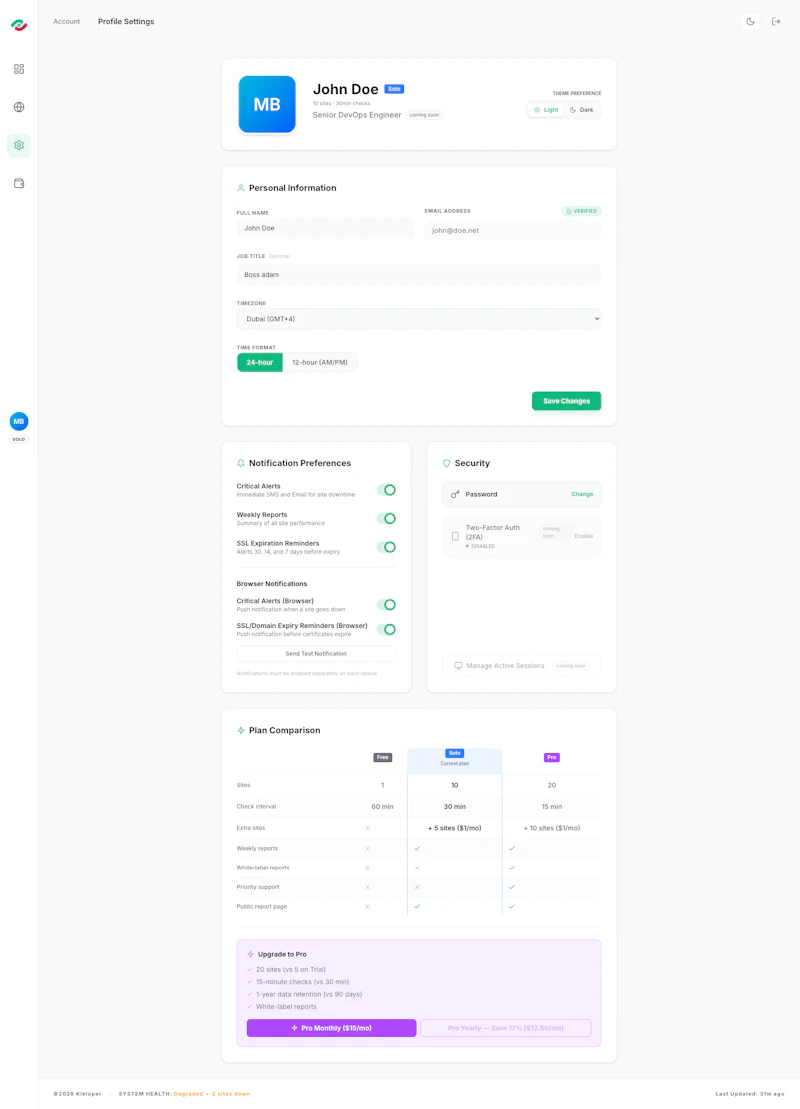The image size is (800, 1109).
Task: Click Enable for Two-Factor Auth
Action: pos(584,536)
